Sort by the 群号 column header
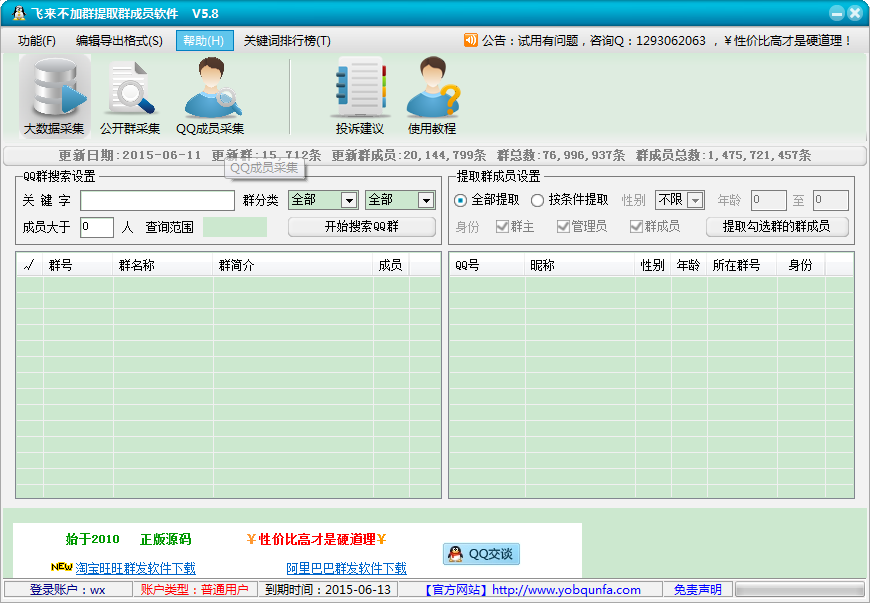870x603 pixels. [78, 265]
